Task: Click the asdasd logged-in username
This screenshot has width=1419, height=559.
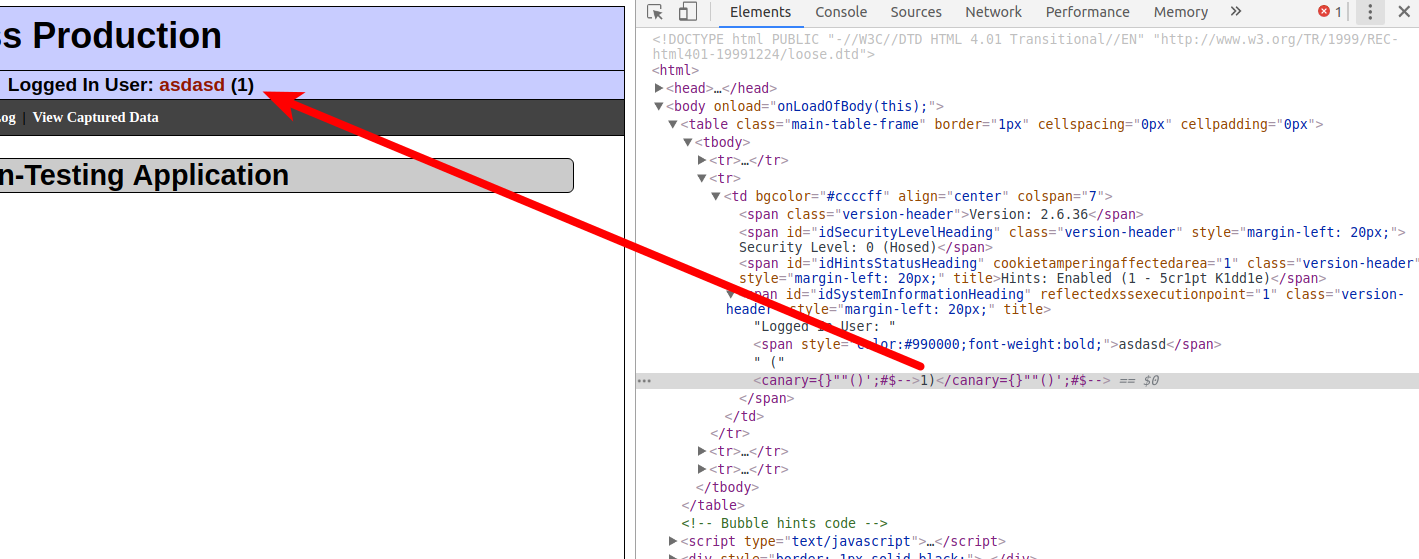Action: pos(192,85)
